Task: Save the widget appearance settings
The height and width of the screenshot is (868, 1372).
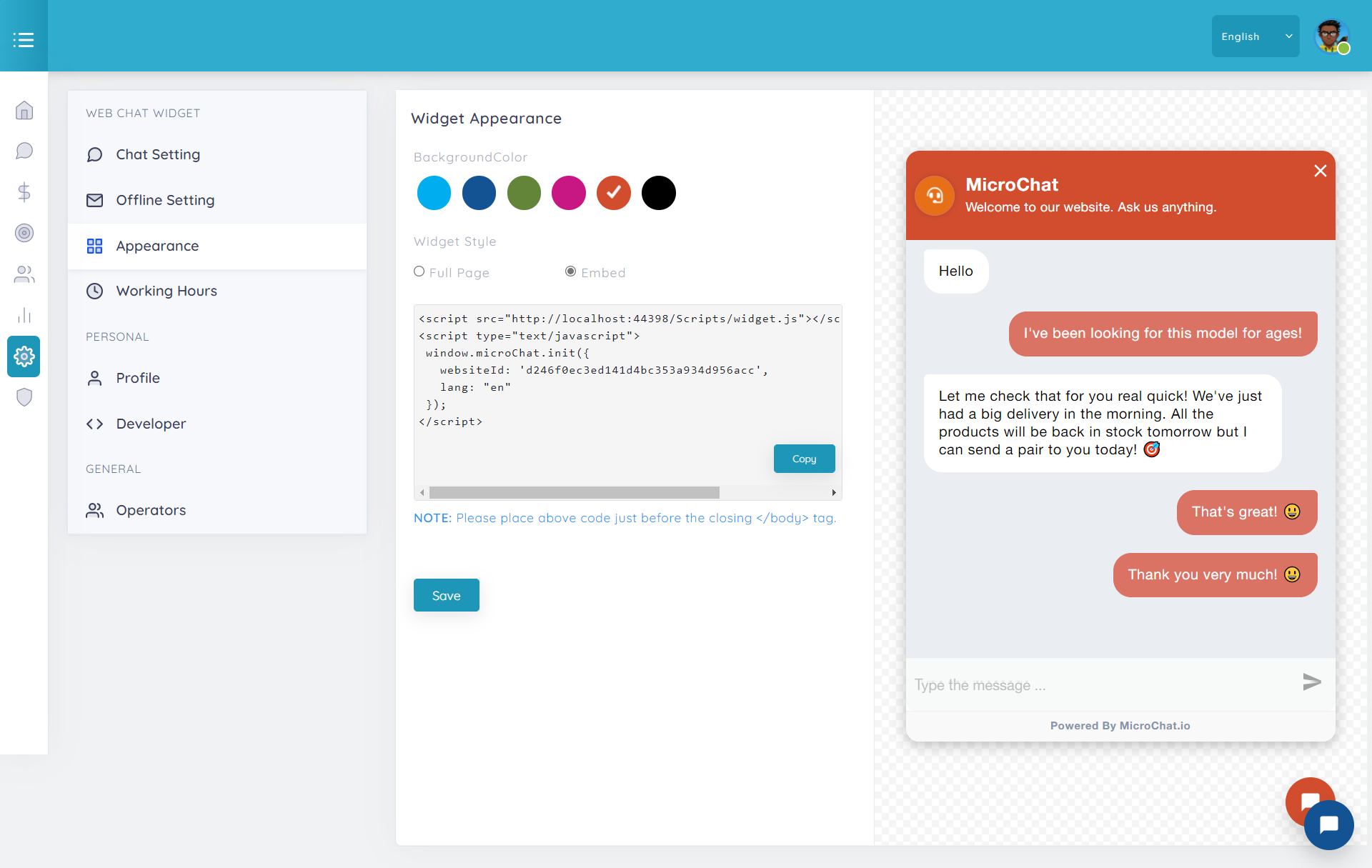Action: (446, 594)
